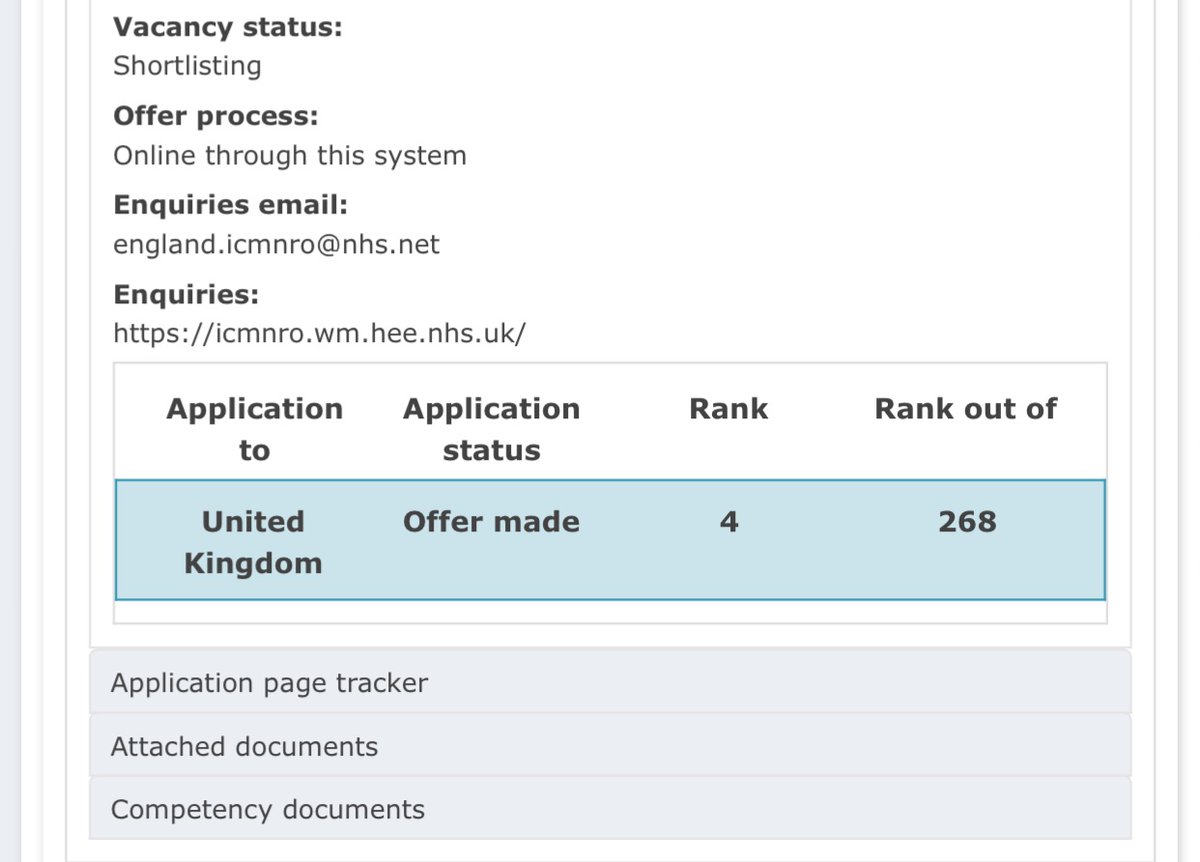Click the Application status column header
The image size is (1200, 862).
491,429
